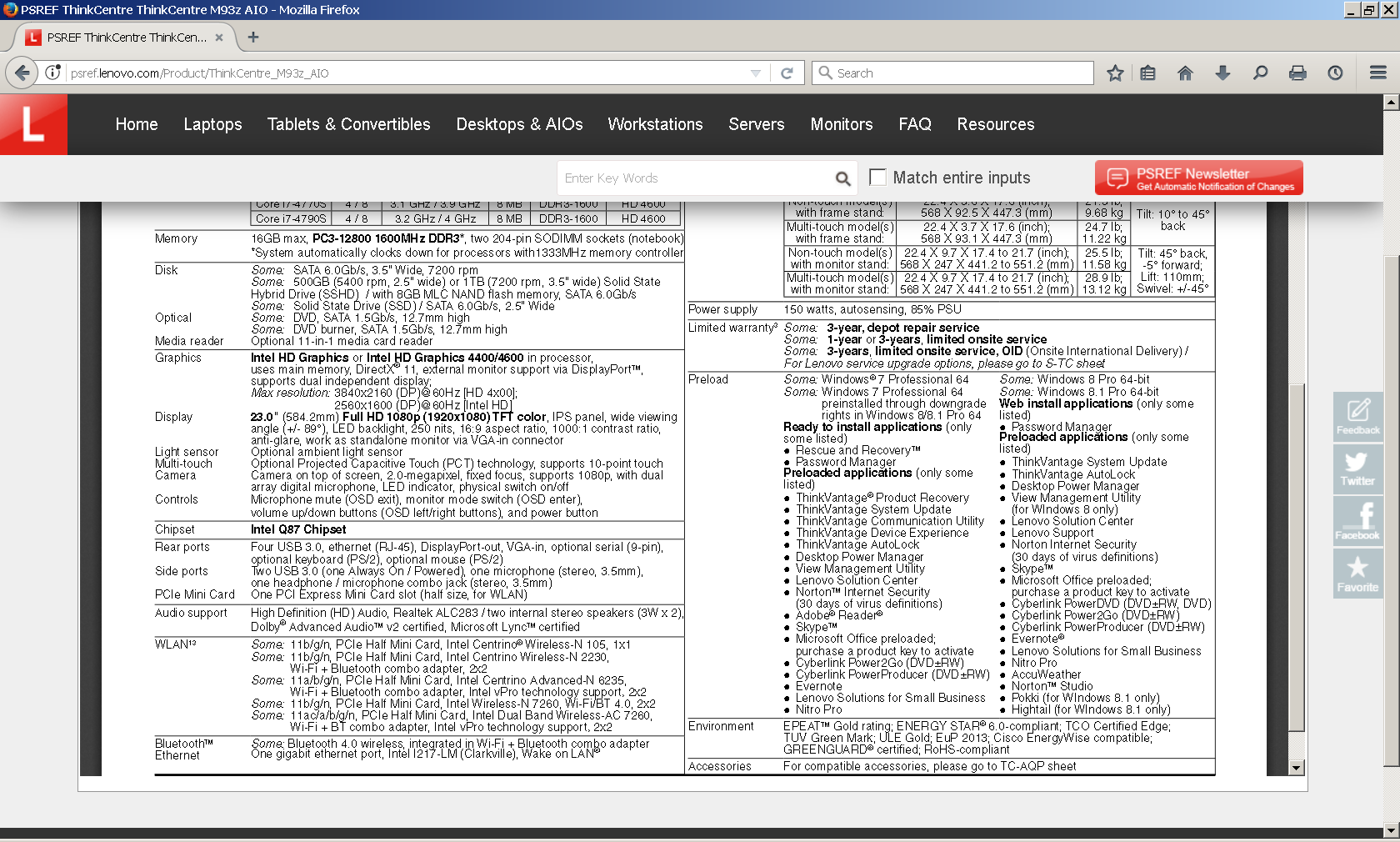Open the FAQ page
The width and height of the screenshot is (1400, 842).
[915, 124]
